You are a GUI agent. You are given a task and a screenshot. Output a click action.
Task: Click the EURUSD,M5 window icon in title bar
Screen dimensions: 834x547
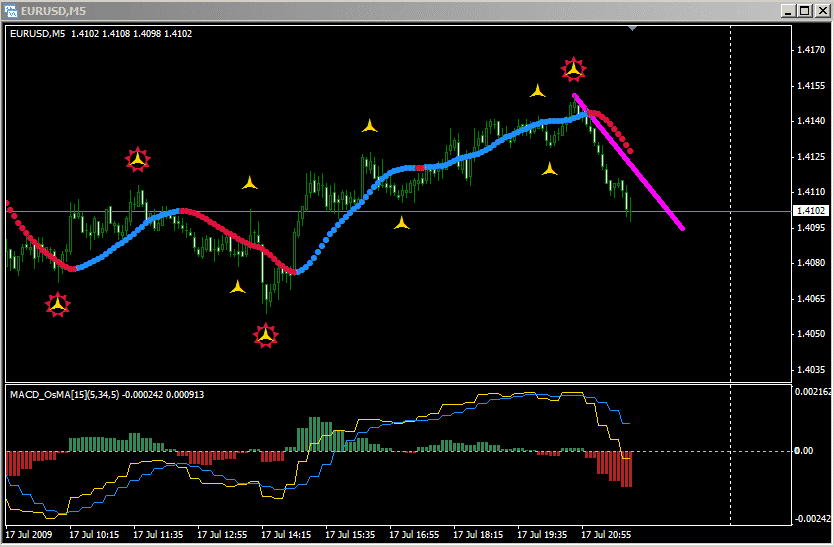(10, 10)
